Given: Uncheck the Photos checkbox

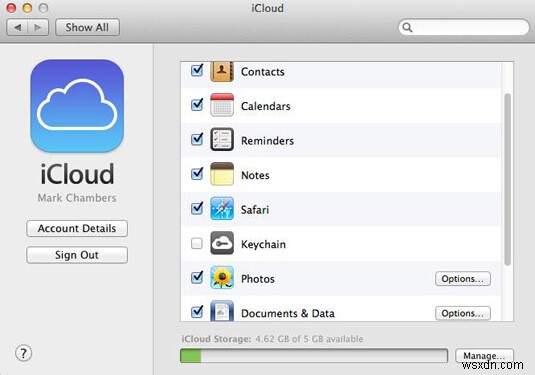Looking at the screenshot, I should [x=197, y=277].
